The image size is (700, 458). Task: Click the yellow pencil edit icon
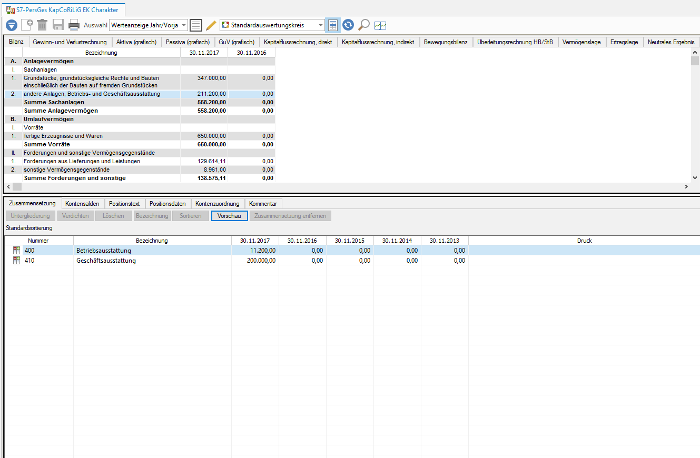(x=211, y=25)
